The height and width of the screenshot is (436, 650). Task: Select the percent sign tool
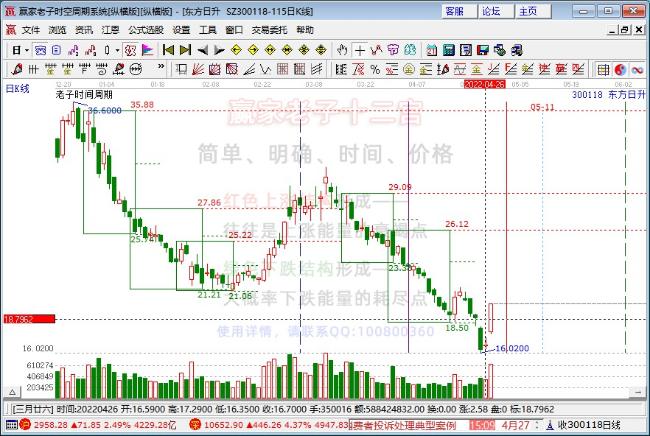pos(375,69)
